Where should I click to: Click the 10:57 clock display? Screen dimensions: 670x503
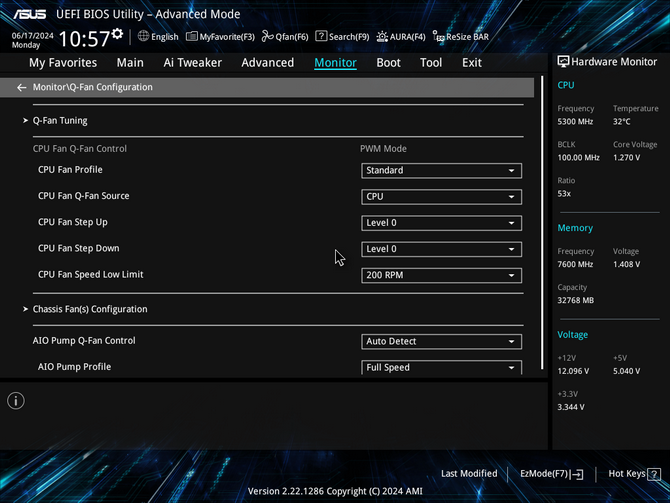point(84,39)
